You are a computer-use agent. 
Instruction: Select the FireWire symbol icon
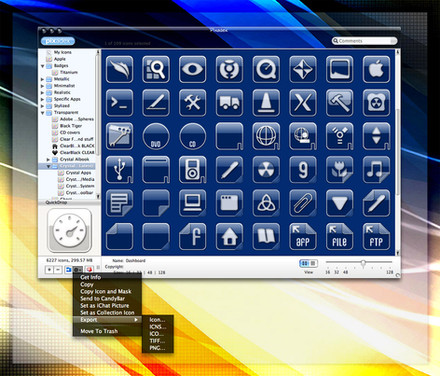pos(339,136)
